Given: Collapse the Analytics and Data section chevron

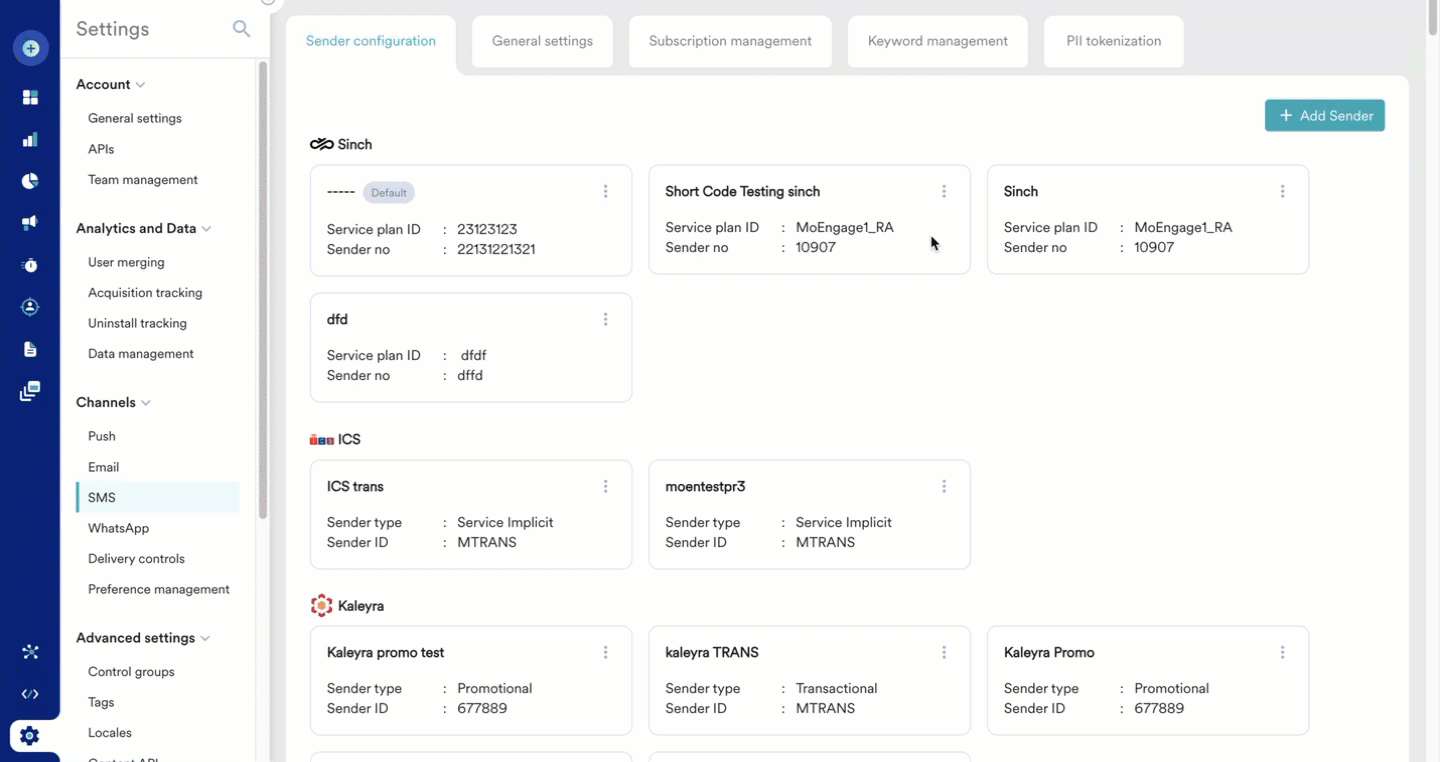Looking at the screenshot, I should pyautogui.click(x=207, y=229).
